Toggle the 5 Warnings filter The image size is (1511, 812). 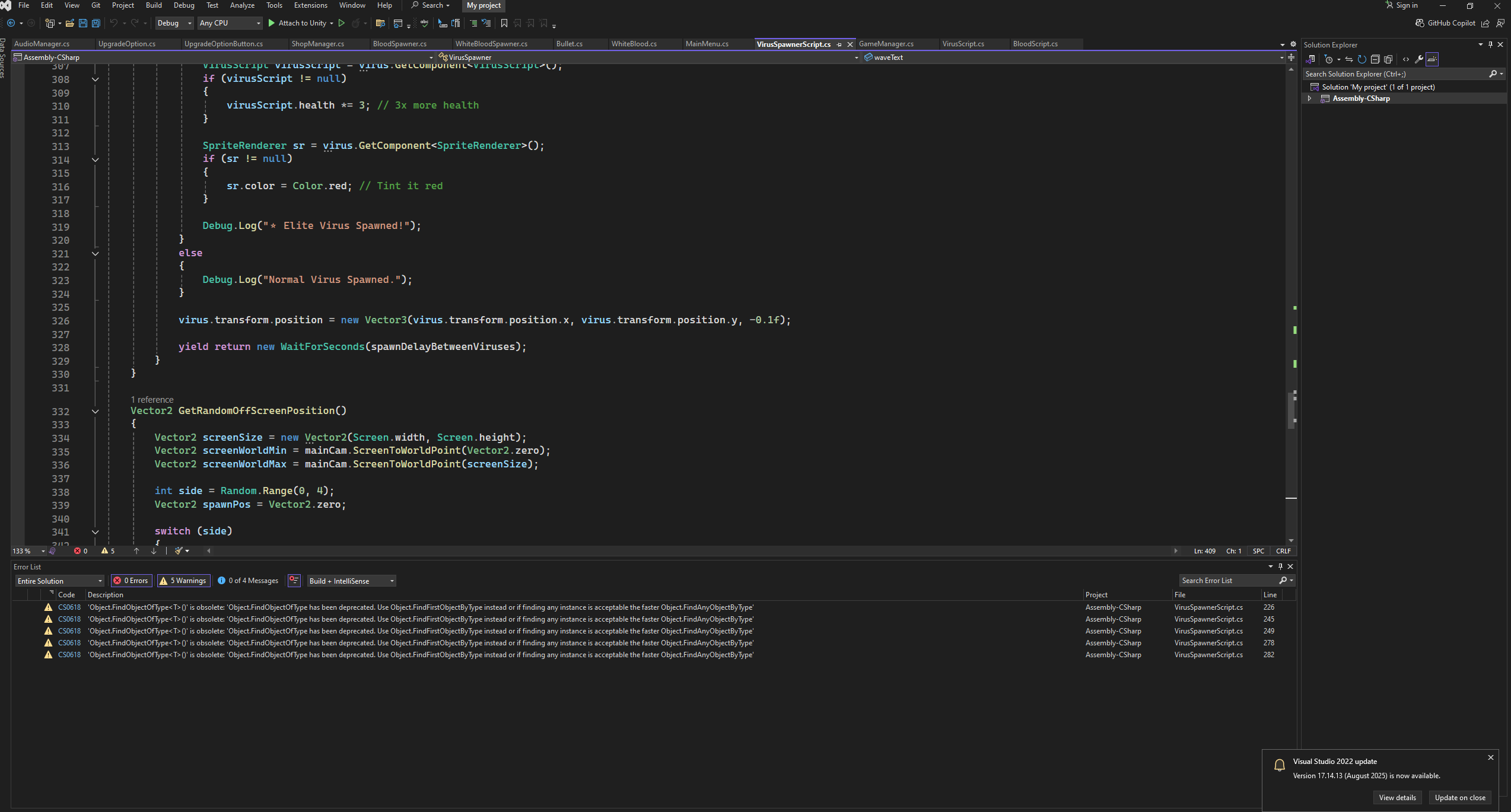[x=183, y=581]
